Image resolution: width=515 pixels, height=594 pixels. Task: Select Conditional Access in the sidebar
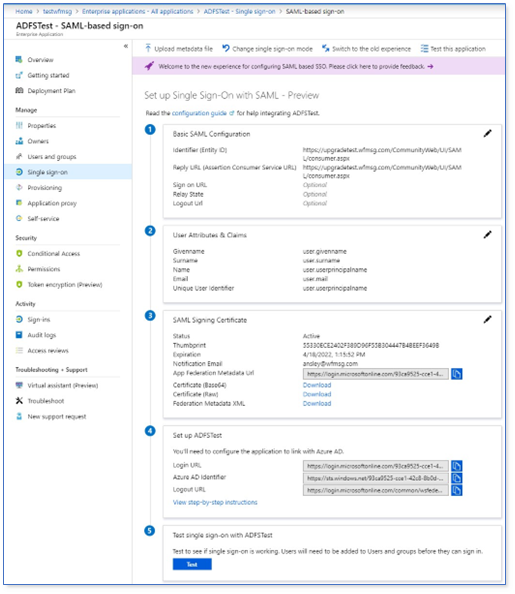point(53,253)
